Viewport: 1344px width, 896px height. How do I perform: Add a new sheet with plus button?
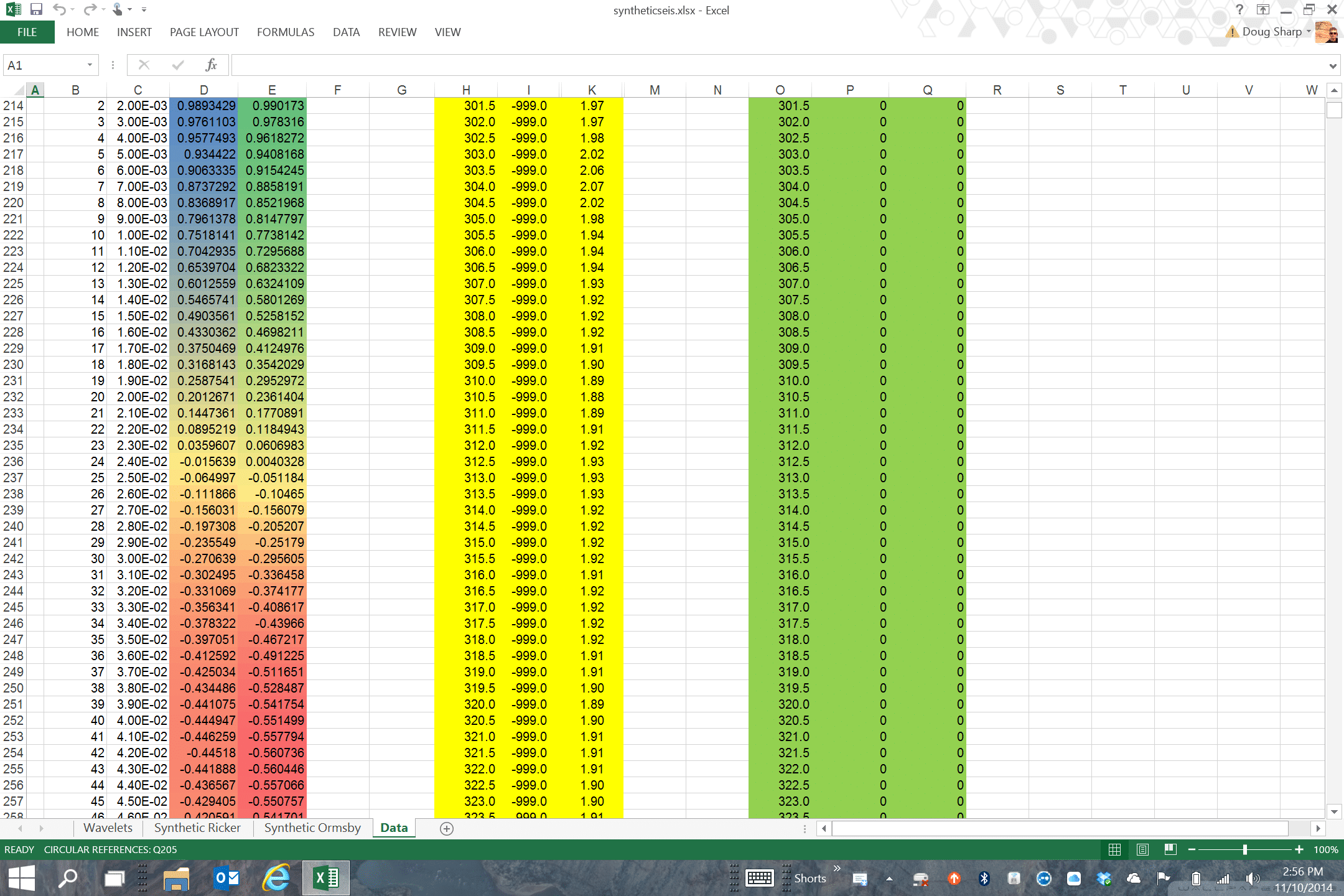[x=446, y=828]
